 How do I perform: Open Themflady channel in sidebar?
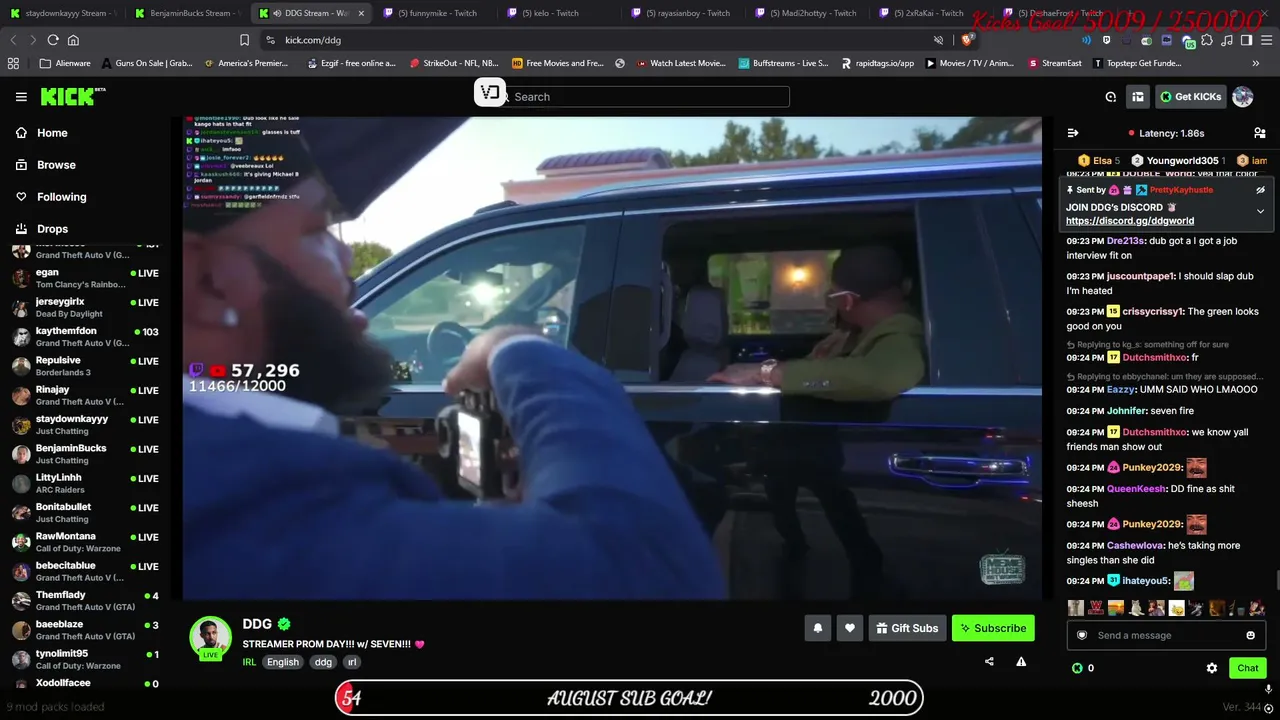pyautogui.click(x=85, y=600)
